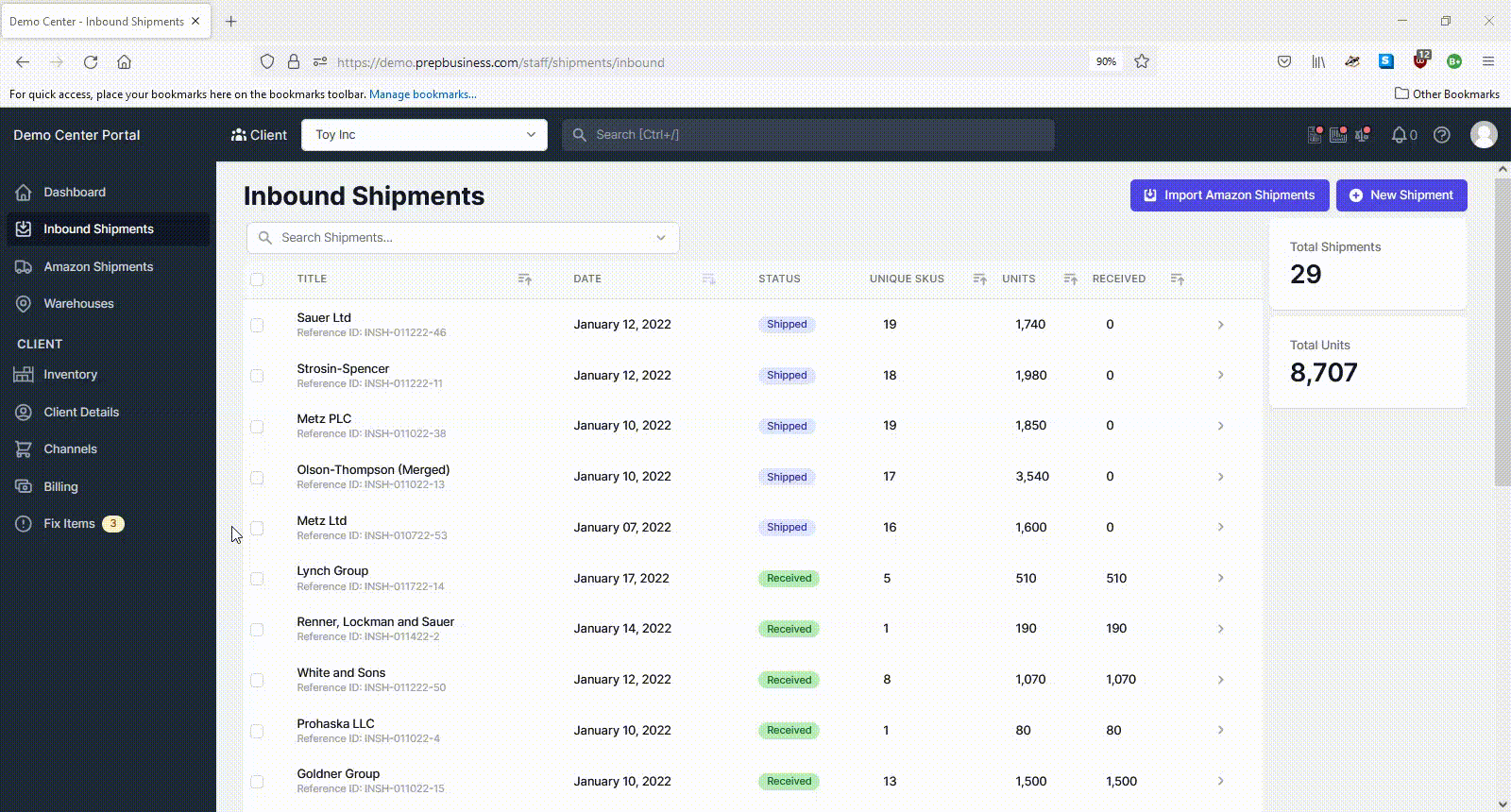Image resolution: width=1511 pixels, height=812 pixels.
Task: Open White and Sons row chevron
Action: pos(1220,680)
